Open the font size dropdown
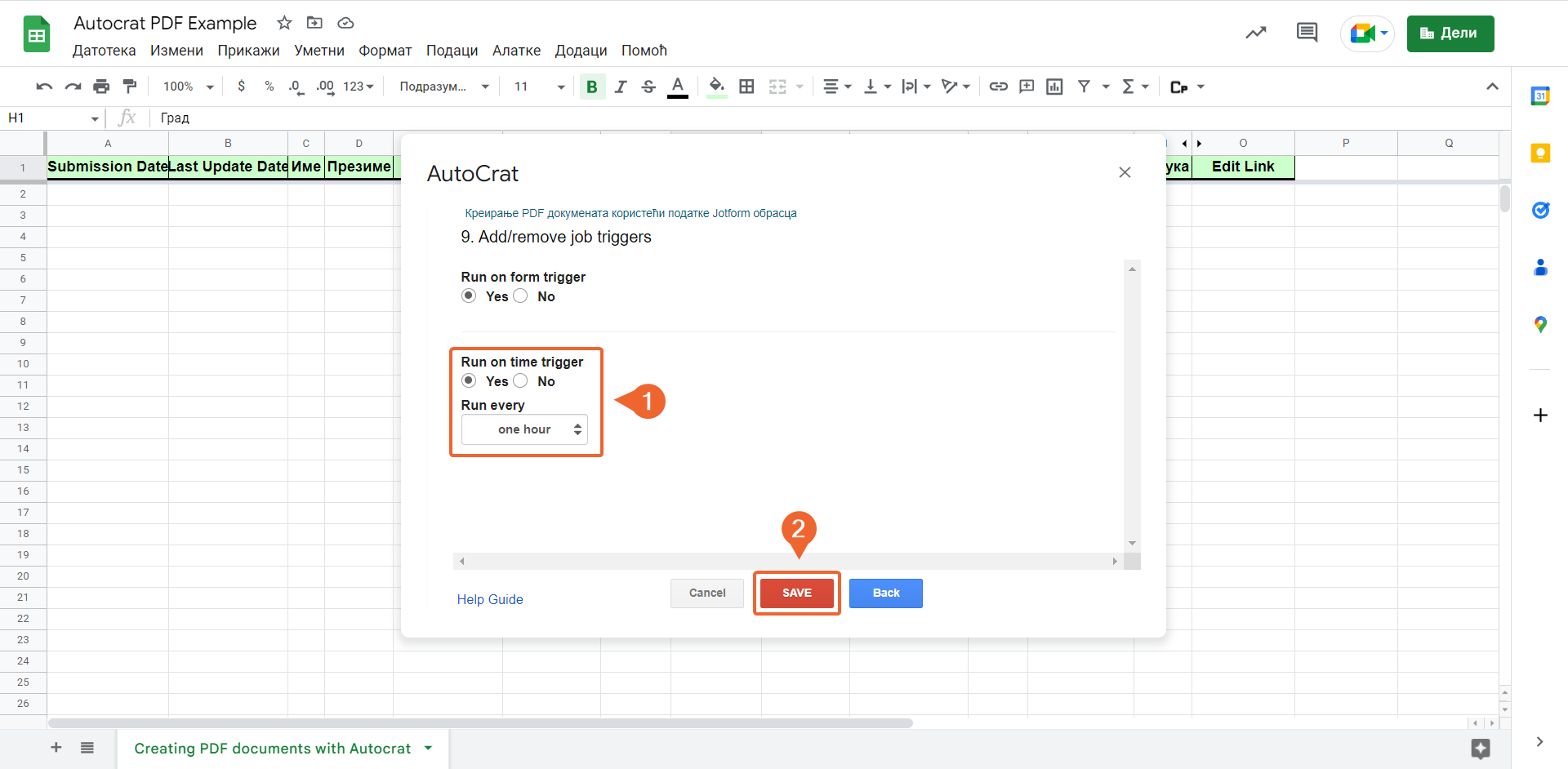The height and width of the screenshot is (769, 1568). (x=539, y=87)
